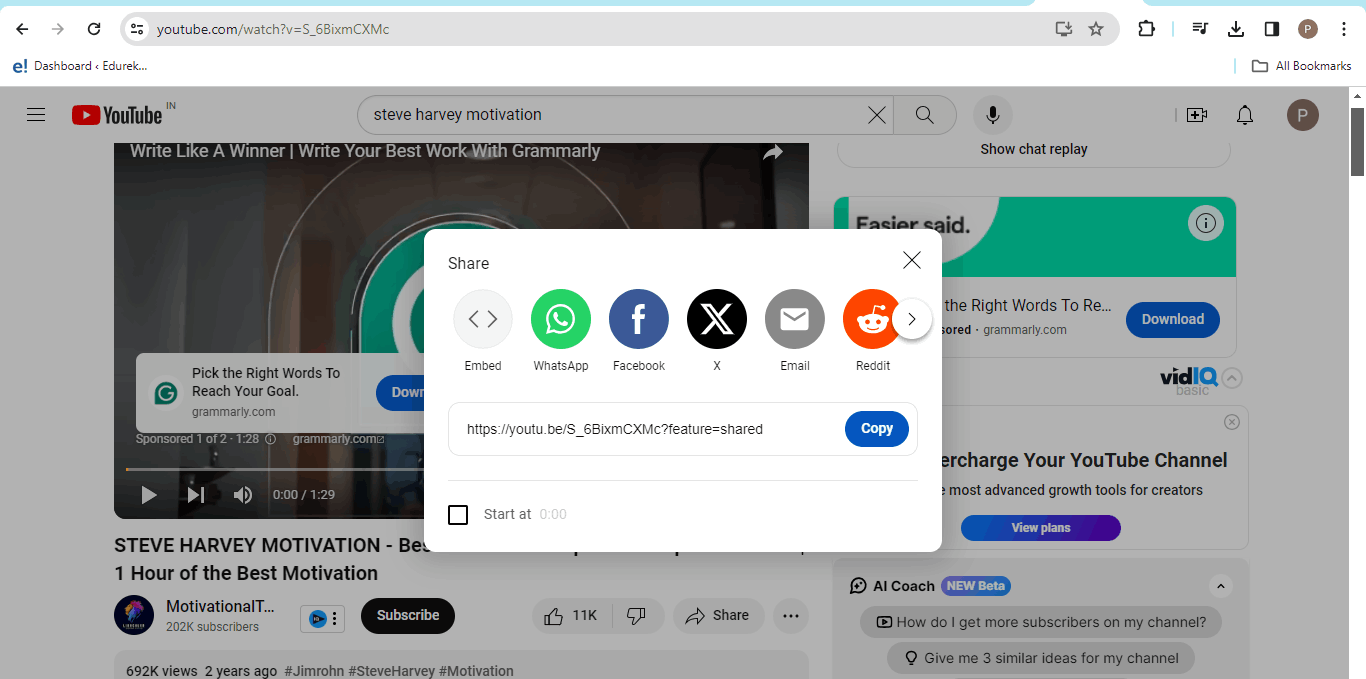The image size is (1366, 679).
Task: Open YouTube notifications bell
Action: click(x=1244, y=115)
